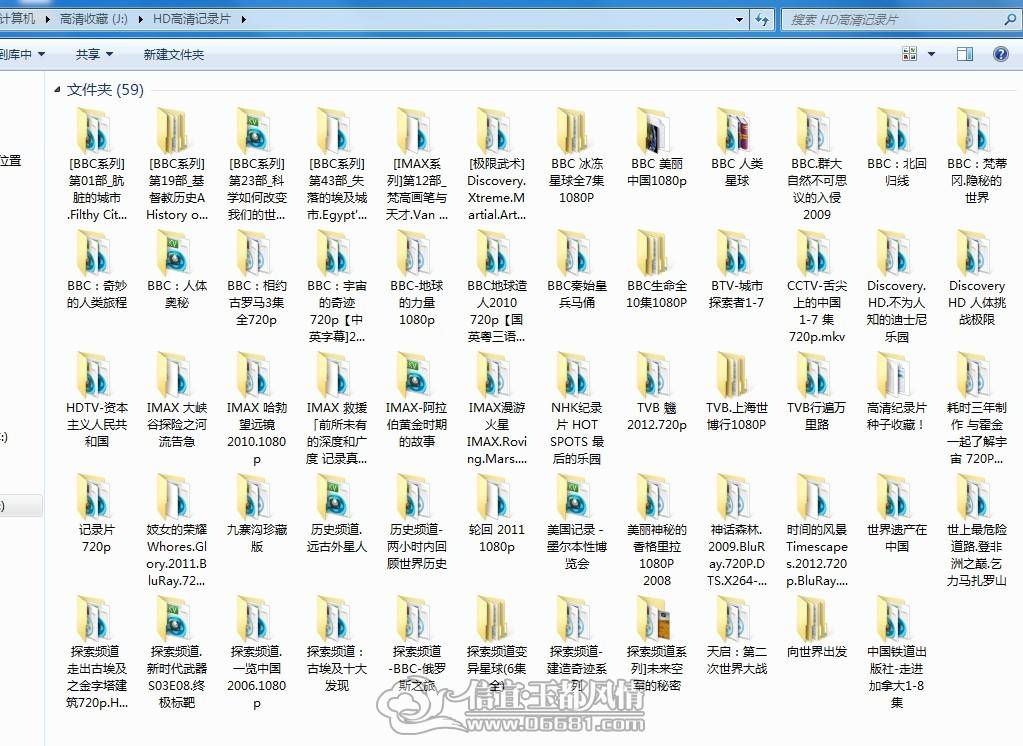Open the 九寨沟珍藏版 folder
Screen dimensions: 1023x746
pyautogui.click(x=256, y=514)
